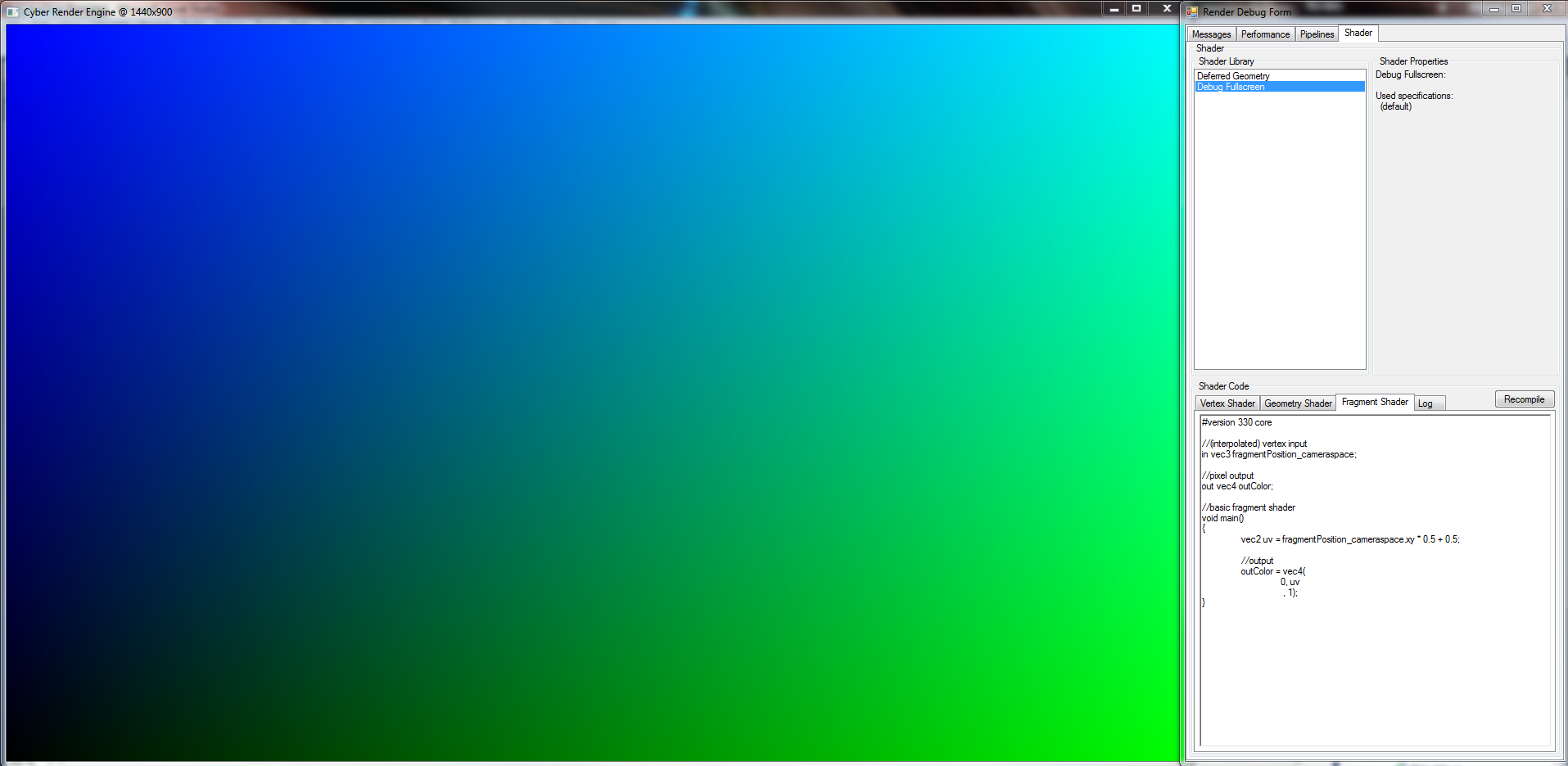Image resolution: width=1568 pixels, height=766 pixels.
Task: Close the Render Debug Form window
Action: coord(1547,9)
